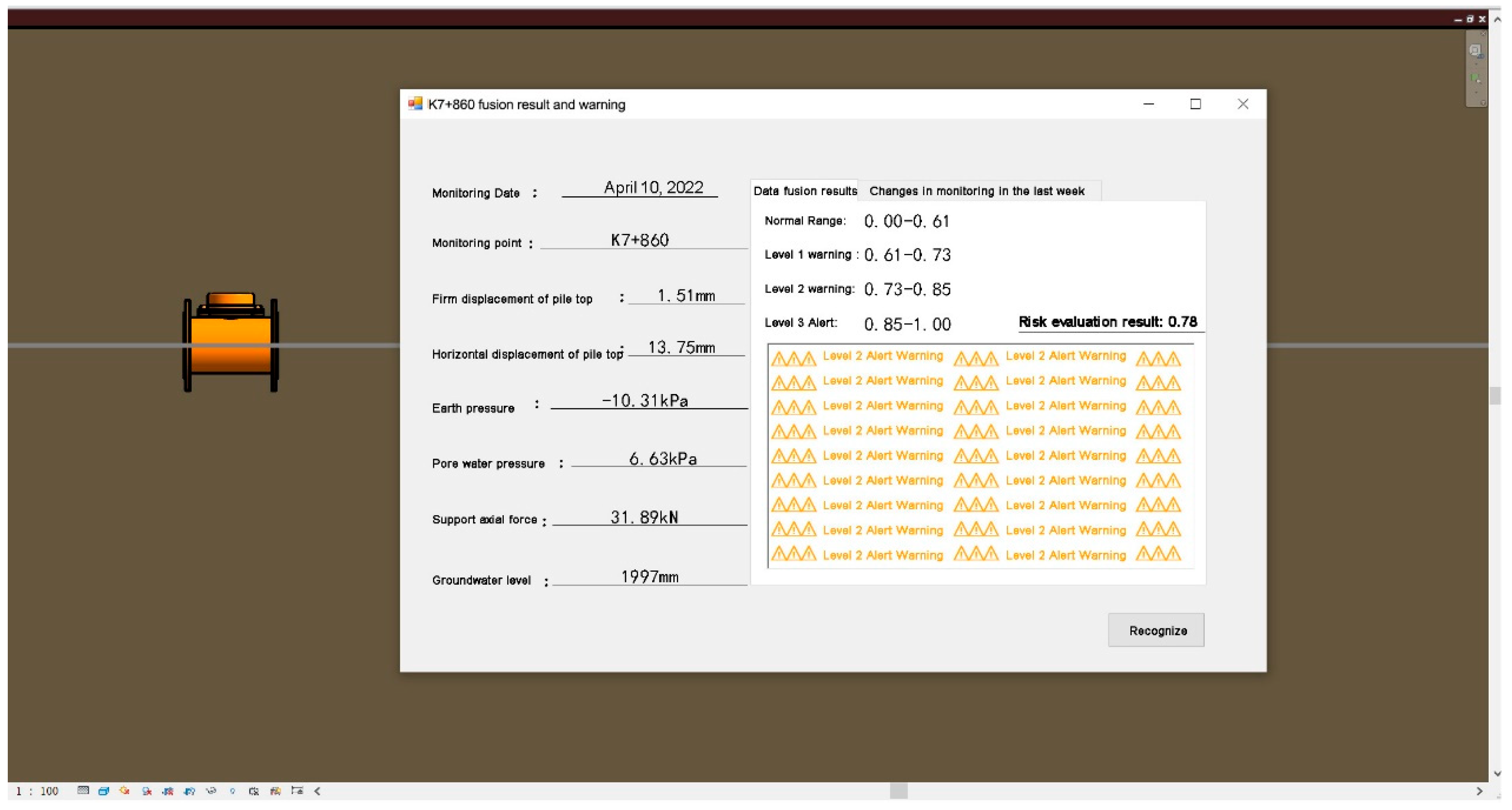The image size is (1512, 810).
Task: Open the 1 : 100 view scale menu
Action: 38,791
